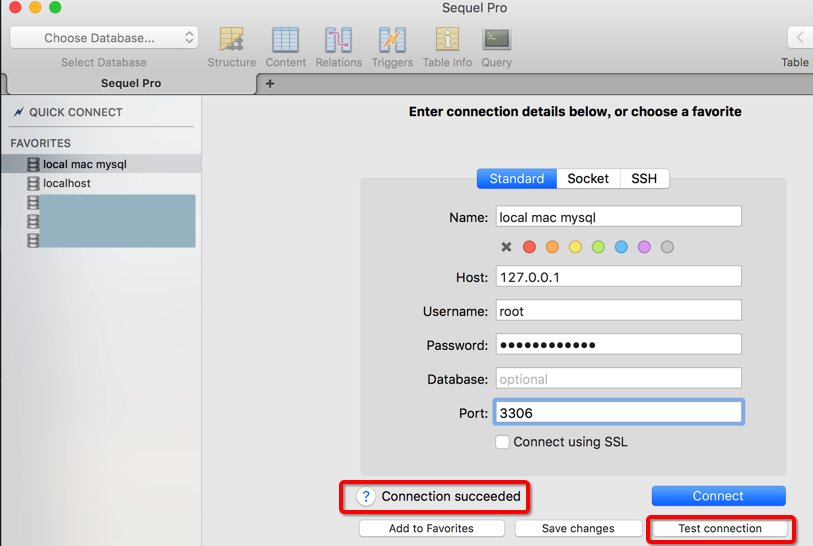This screenshot has width=813, height=546.
Task: Click Add to Favorites button
Action: (x=431, y=528)
